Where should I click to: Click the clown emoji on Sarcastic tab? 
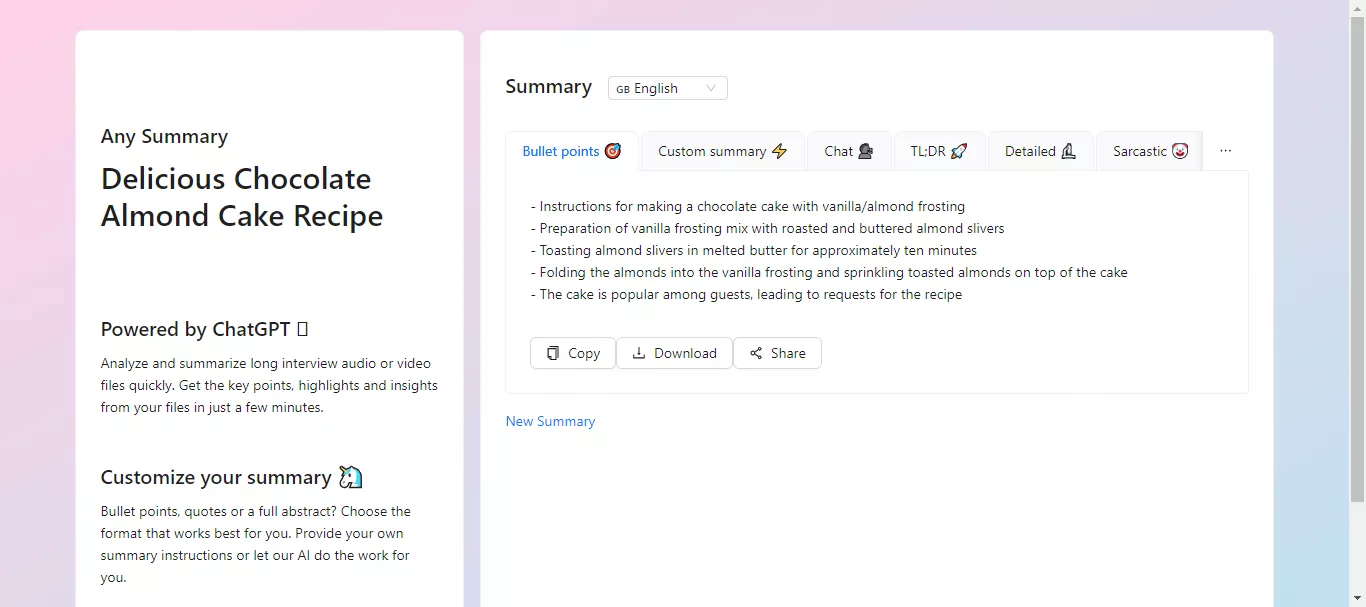coord(1178,151)
